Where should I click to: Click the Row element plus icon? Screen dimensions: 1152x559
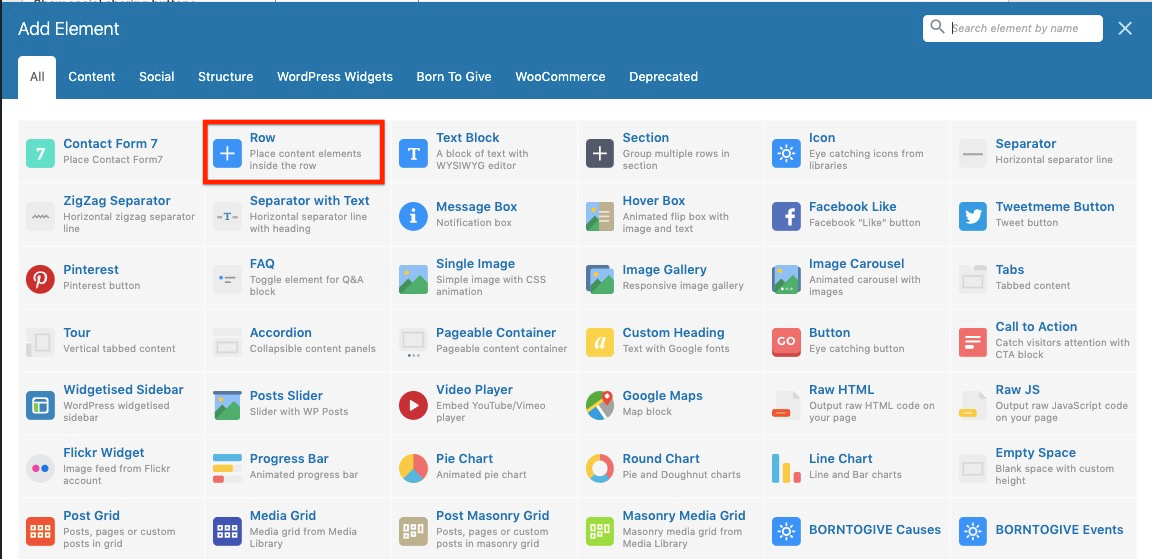pos(227,154)
